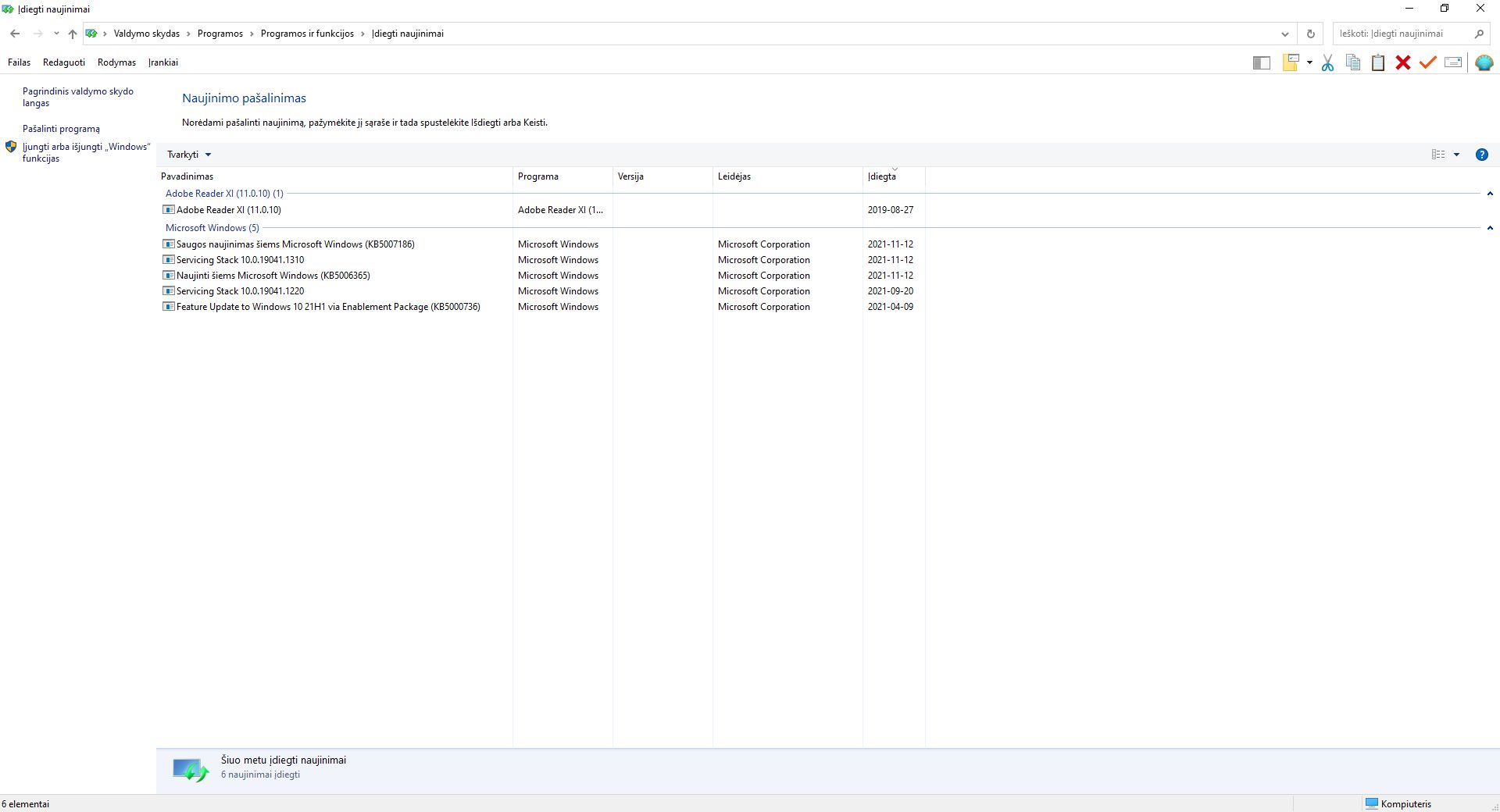The image size is (1500, 812).
Task: Open Įjungti arba išjungti Windows funkcijas link
Action: click(86, 152)
